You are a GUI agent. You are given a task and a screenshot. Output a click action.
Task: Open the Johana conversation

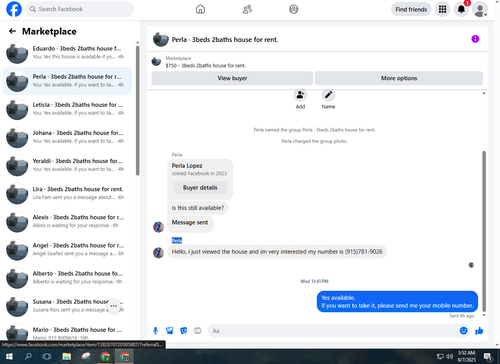coord(67,137)
